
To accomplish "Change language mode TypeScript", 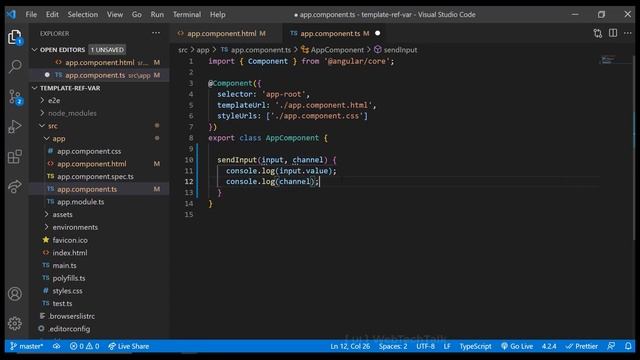I will [475, 346].
